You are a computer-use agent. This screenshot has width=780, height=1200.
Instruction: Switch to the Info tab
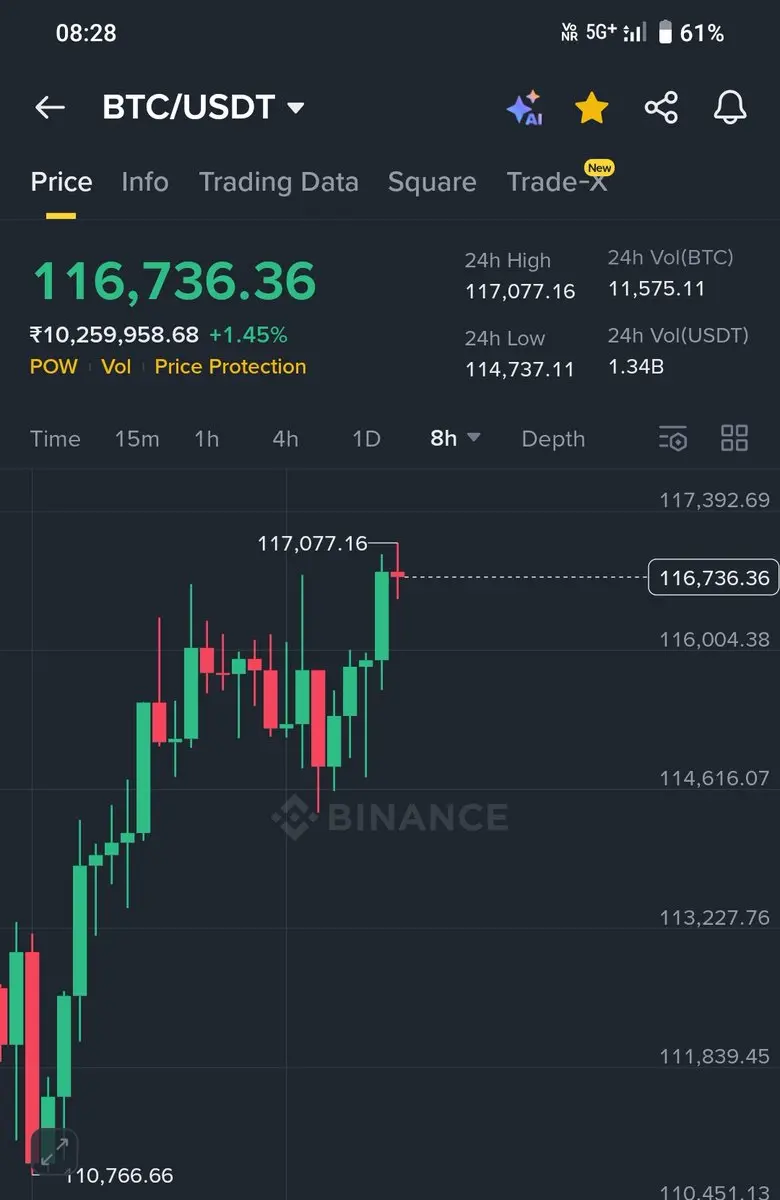pyautogui.click(x=145, y=182)
